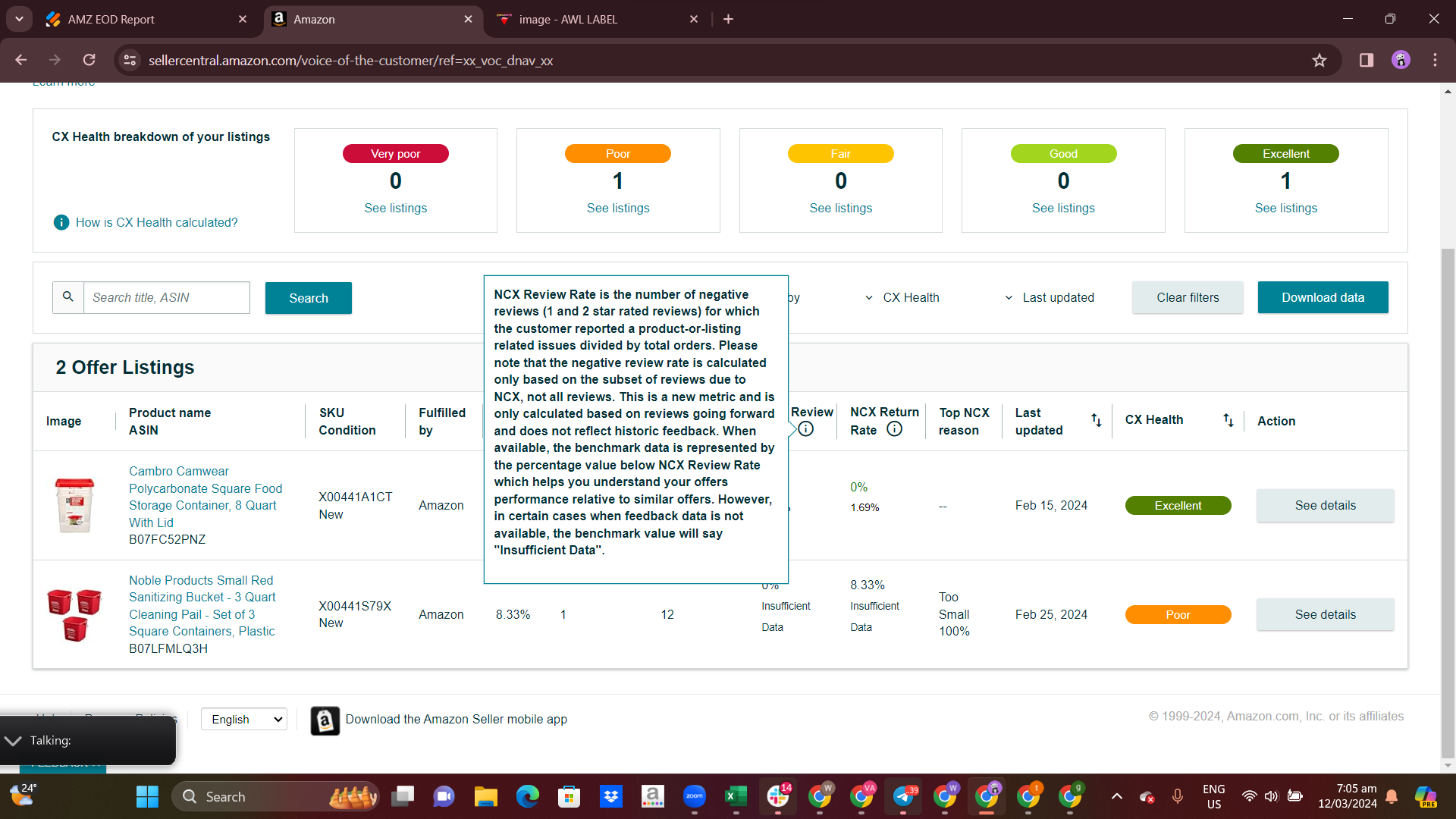Open Slack from the taskbar

click(777, 796)
